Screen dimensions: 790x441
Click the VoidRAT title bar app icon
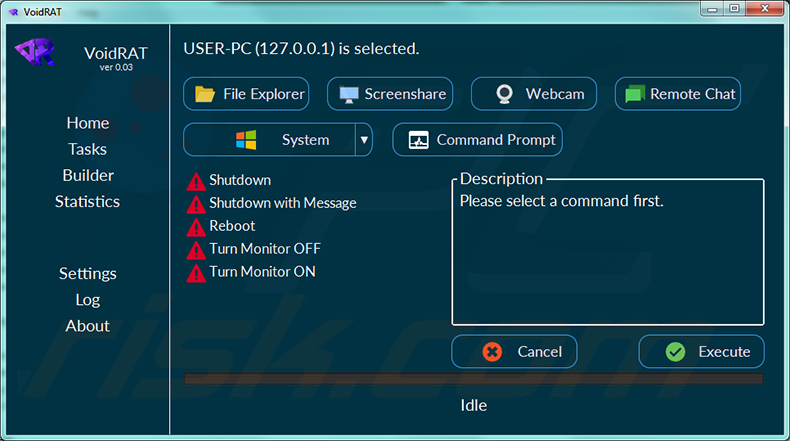[14, 12]
